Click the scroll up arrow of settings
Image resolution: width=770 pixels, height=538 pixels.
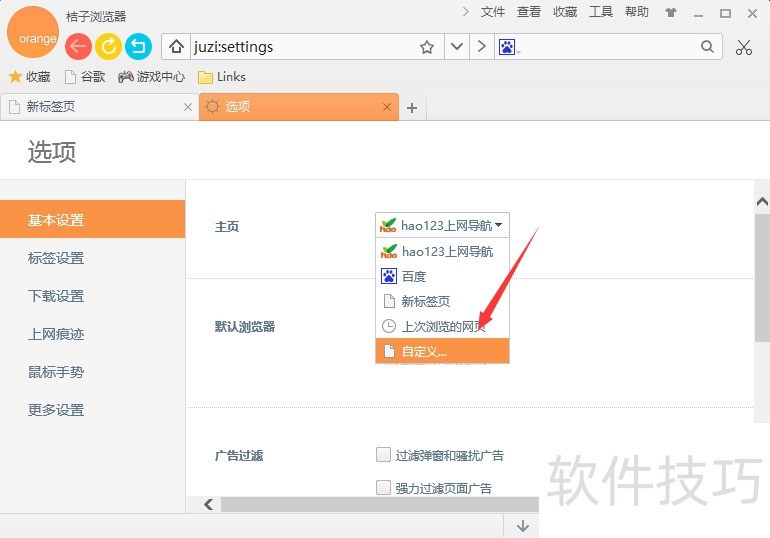point(762,201)
